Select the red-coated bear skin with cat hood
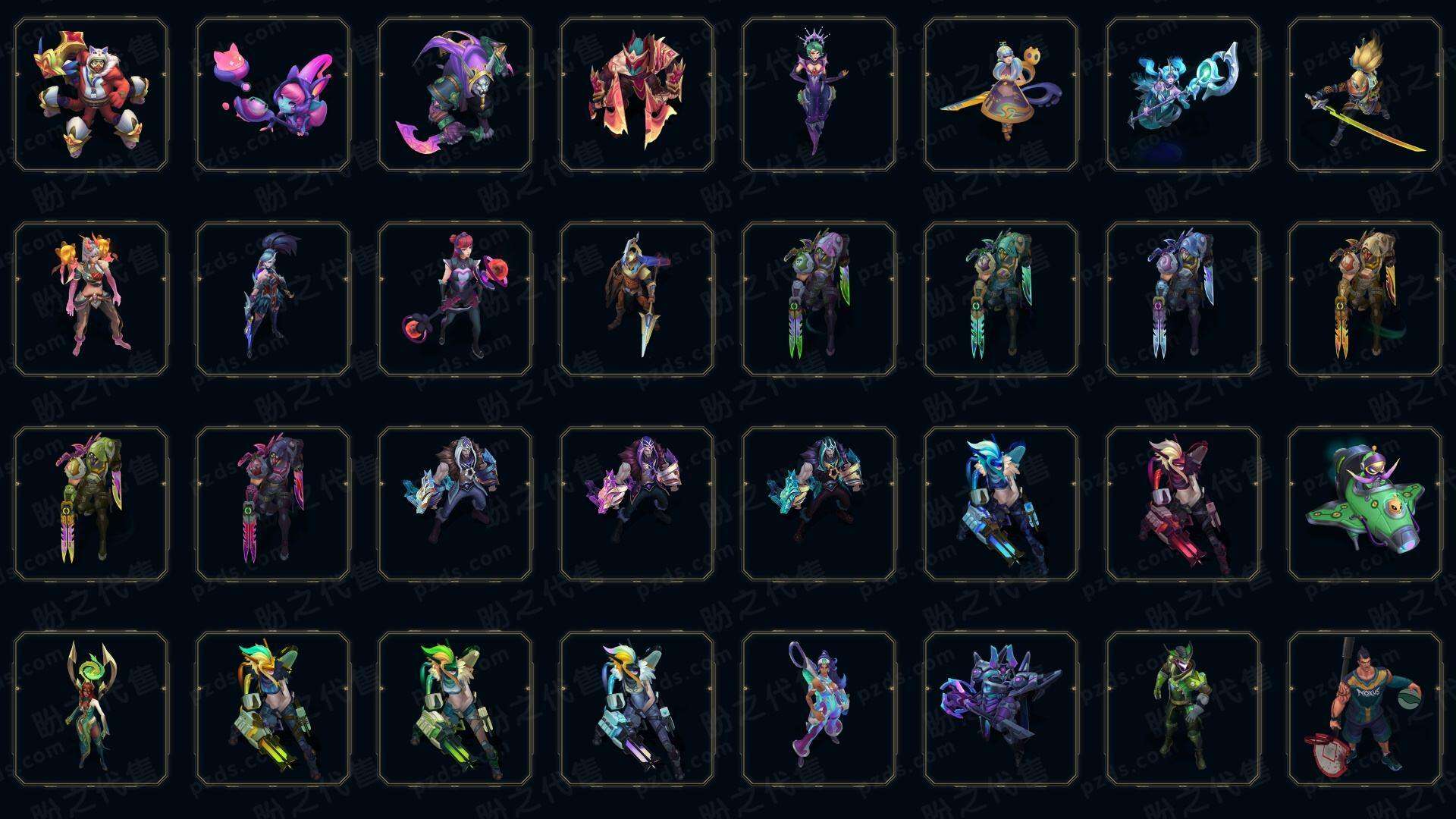Image resolution: width=1456 pixels, height=819 pixels. (x=91, y=94)
